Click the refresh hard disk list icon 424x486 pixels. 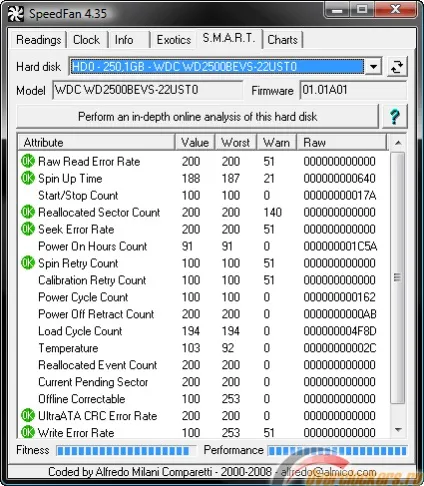coord(397,67)
